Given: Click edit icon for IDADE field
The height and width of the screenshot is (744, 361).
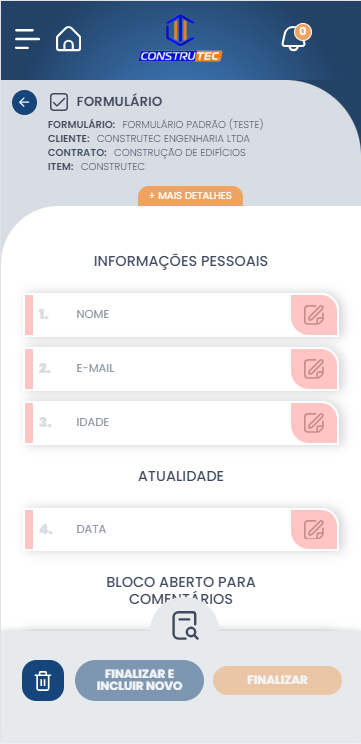Looking at the screenshot, I should click(314, 423).
